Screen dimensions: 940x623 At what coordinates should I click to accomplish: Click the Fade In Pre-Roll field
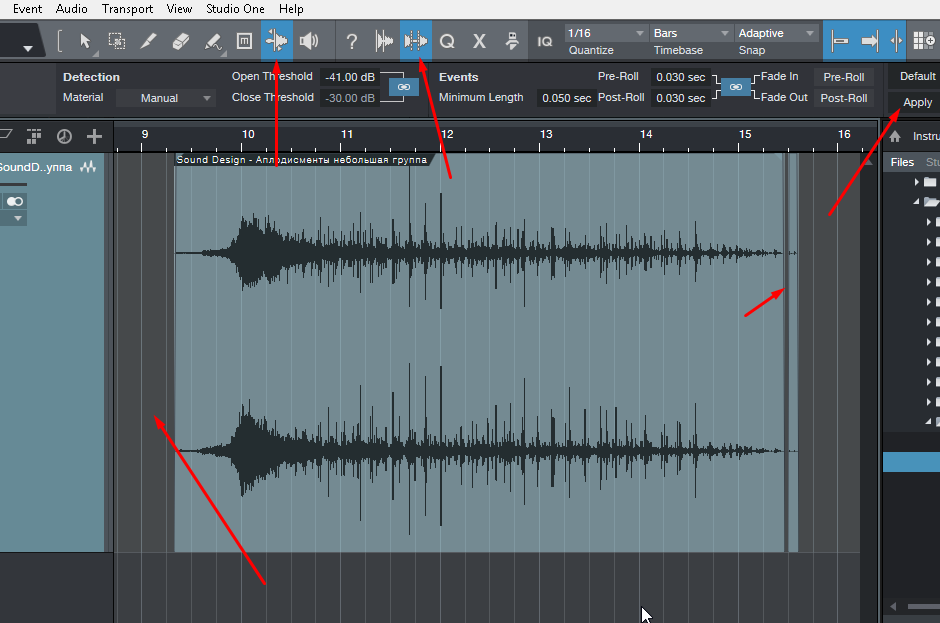click(843, 77)
